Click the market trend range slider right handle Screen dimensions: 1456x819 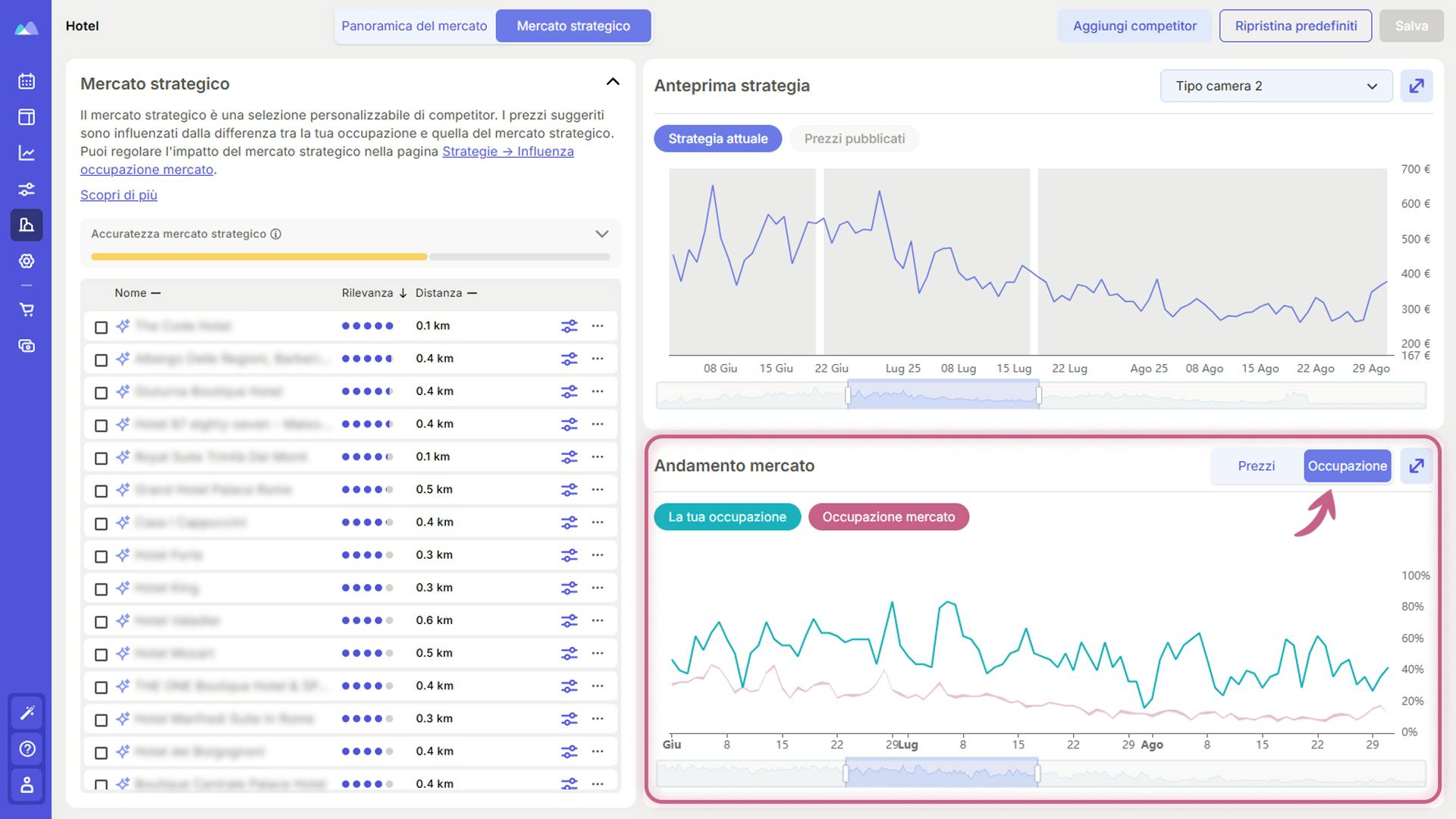pos(1037,773)
